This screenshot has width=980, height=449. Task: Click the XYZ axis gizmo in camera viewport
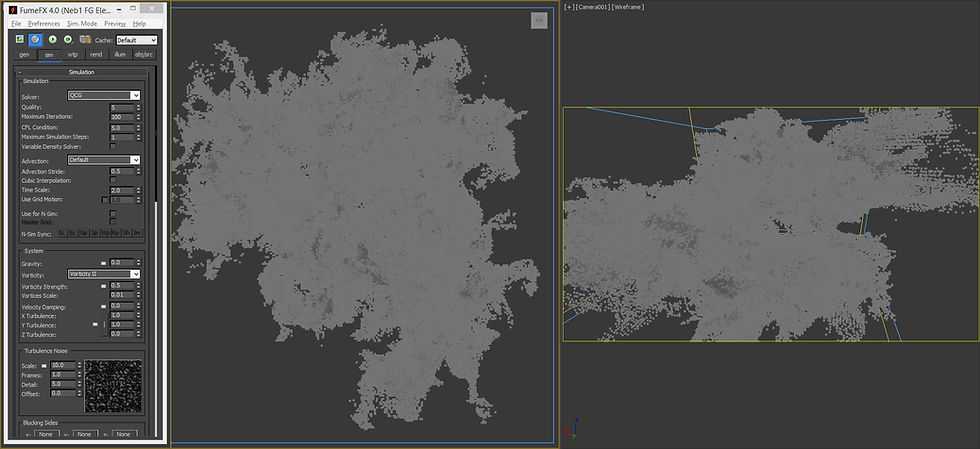click(x=571, y=428)
